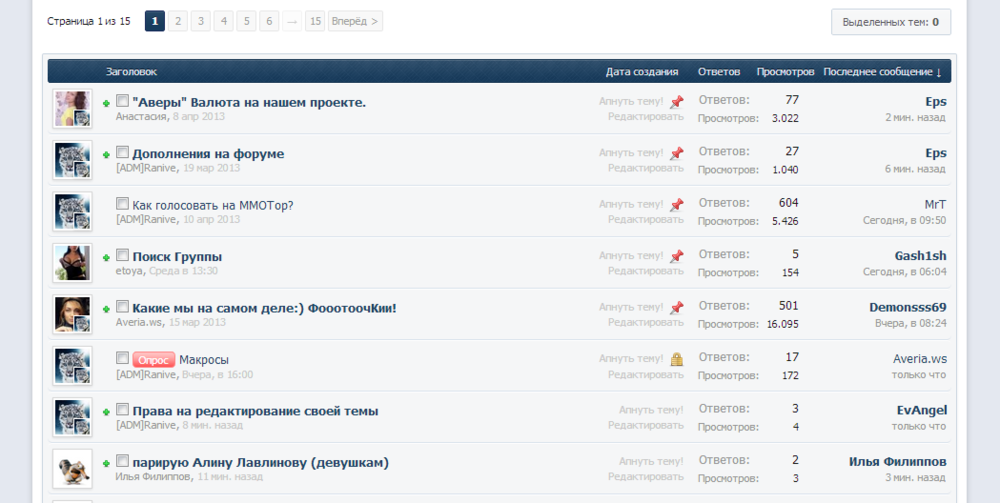
Task: Click the pin icon on Дополнения на форуме row
Action: pos(677,153)
